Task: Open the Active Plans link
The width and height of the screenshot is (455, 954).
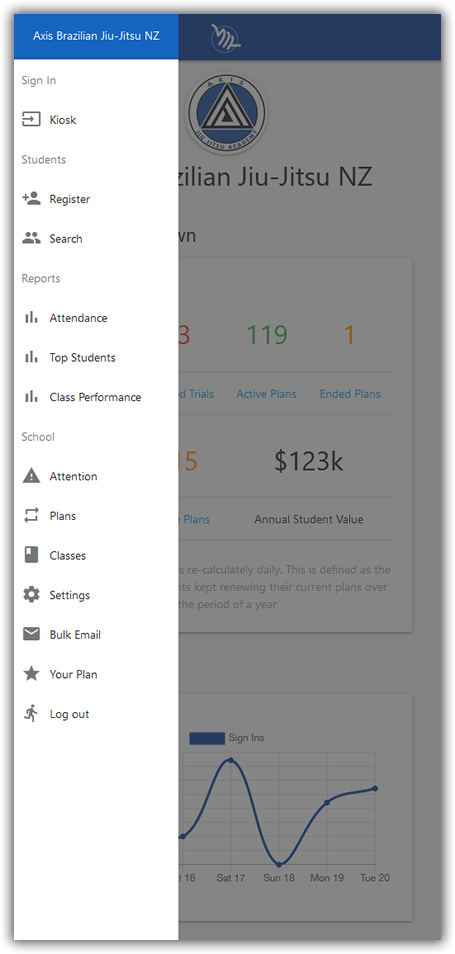Action: [266, 394]
